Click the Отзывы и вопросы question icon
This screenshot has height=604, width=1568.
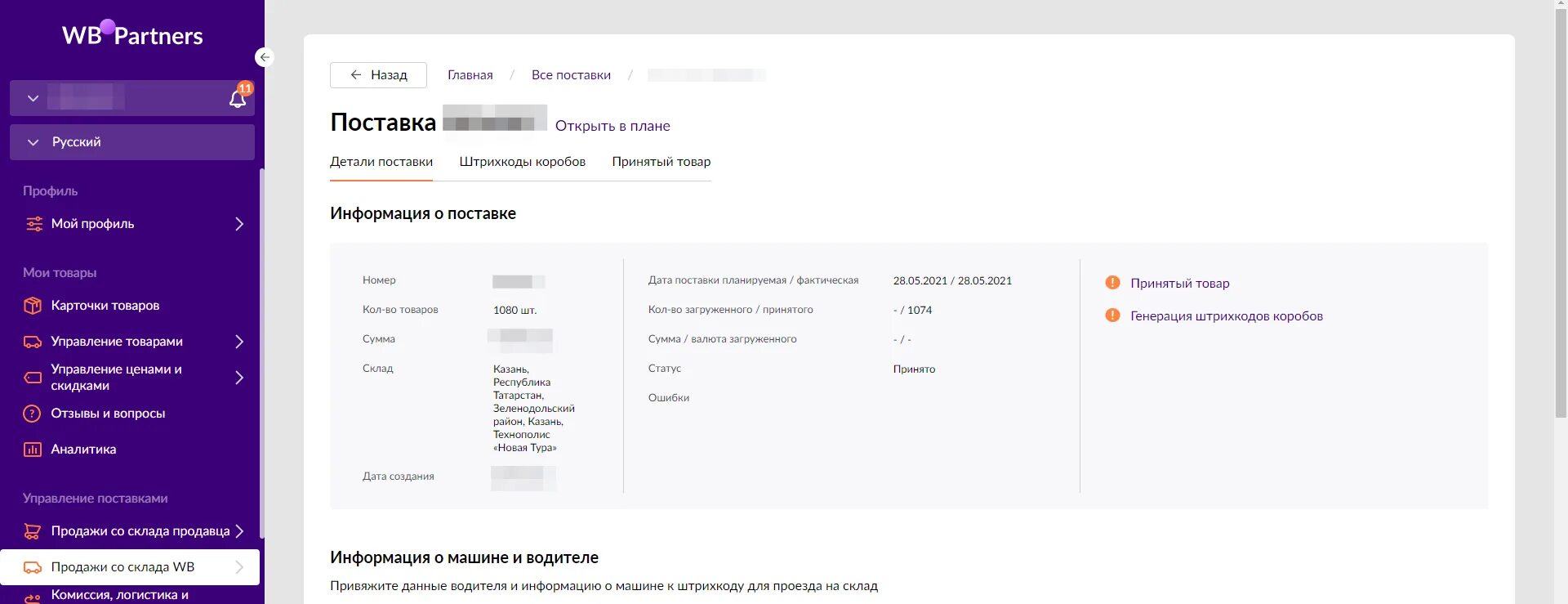click(x=32, y=414)
